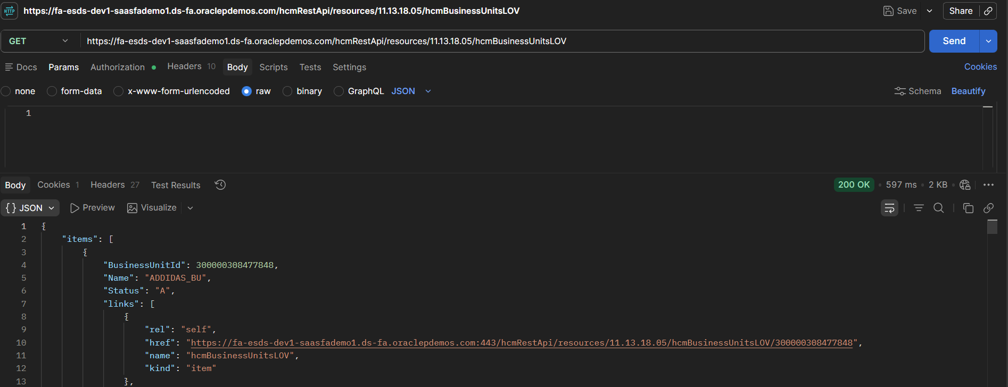The width and height of the screenshot is (1008, 387).
Task: Toggle word wrap in the response
Action: 890,208
